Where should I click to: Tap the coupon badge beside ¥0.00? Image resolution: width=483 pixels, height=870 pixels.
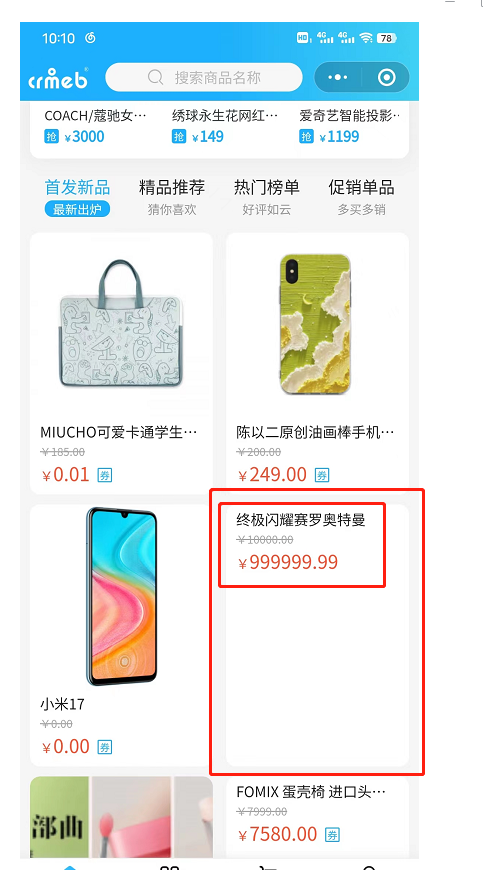click(105, 747)
